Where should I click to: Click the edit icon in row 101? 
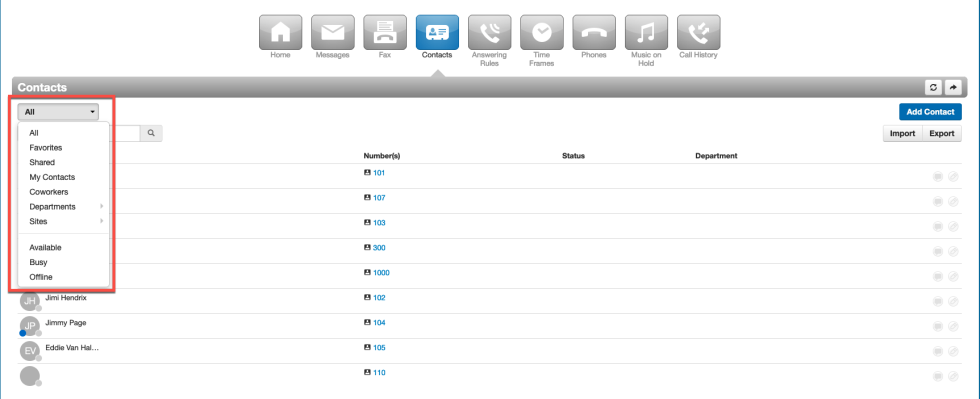(953, 176)
